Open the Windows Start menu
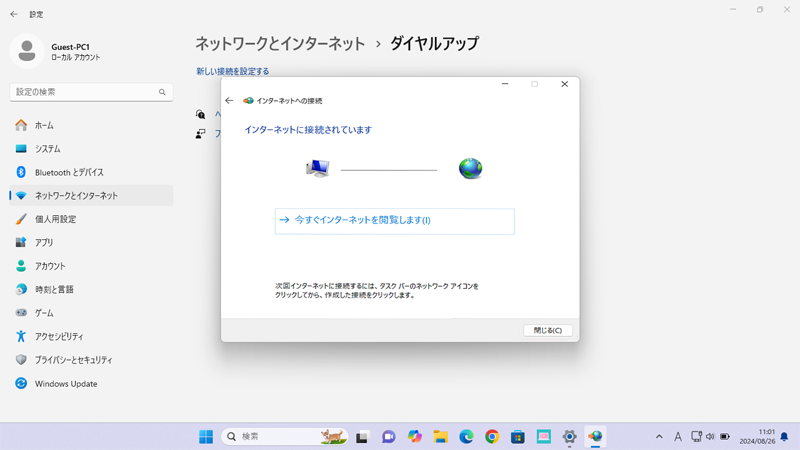 click(206, 437)
